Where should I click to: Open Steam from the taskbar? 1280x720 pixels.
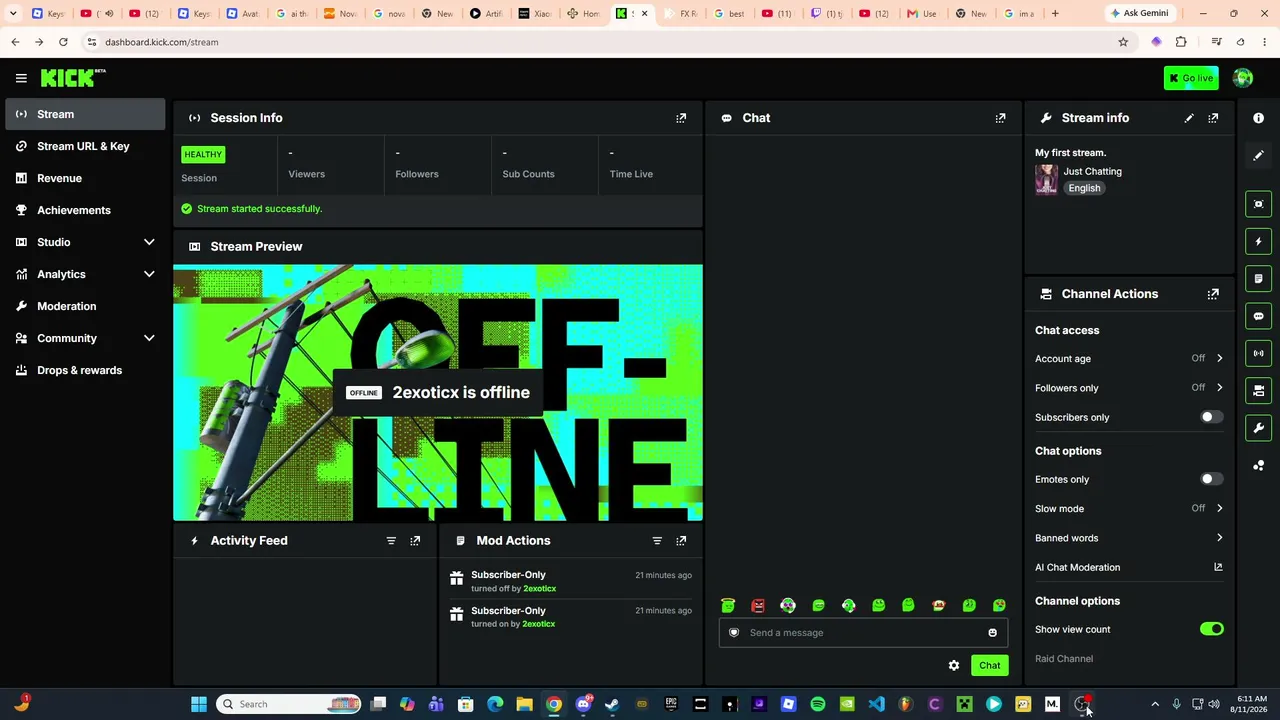pyautogui.click(x=612, y=704)
